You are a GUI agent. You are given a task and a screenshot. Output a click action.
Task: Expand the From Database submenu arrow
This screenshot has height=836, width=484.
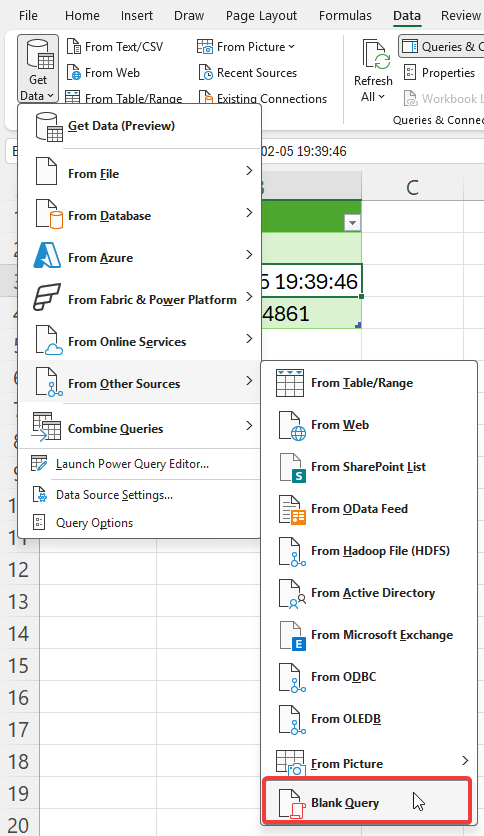(x=249, y=213)
